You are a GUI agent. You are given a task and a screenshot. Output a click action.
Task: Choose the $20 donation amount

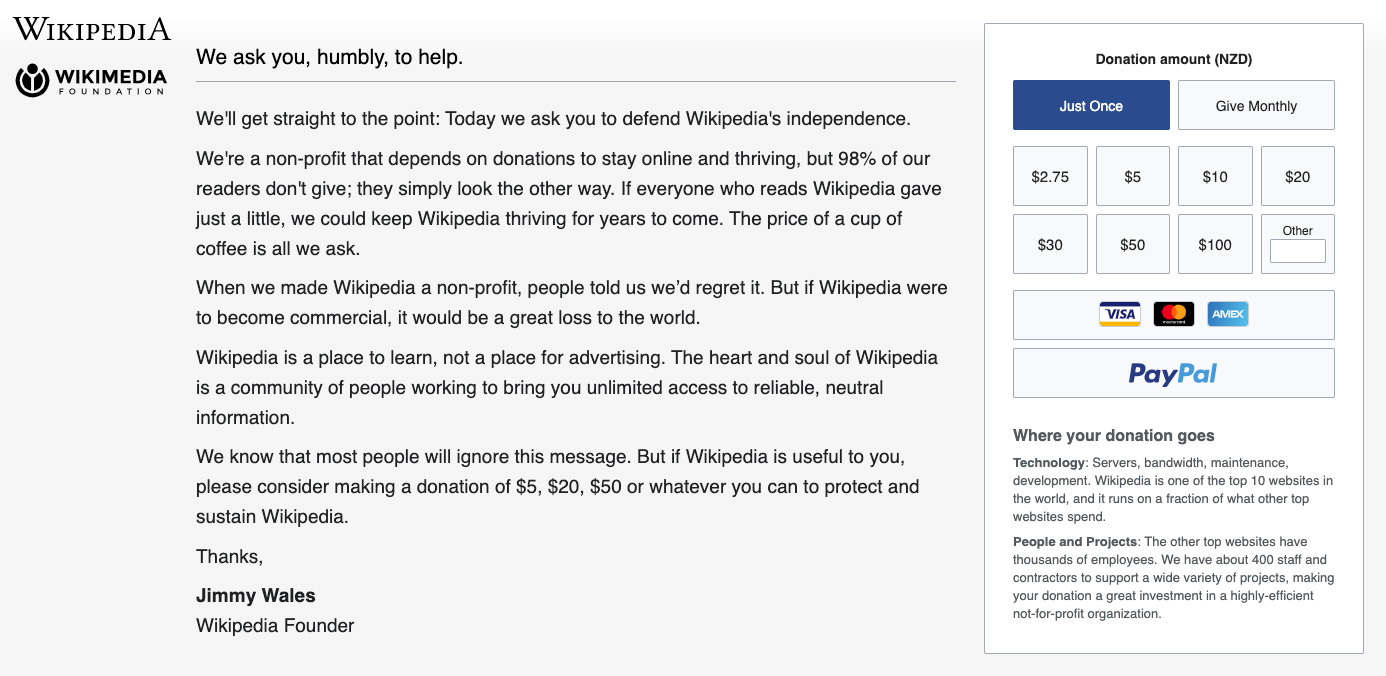[1297, 175]
